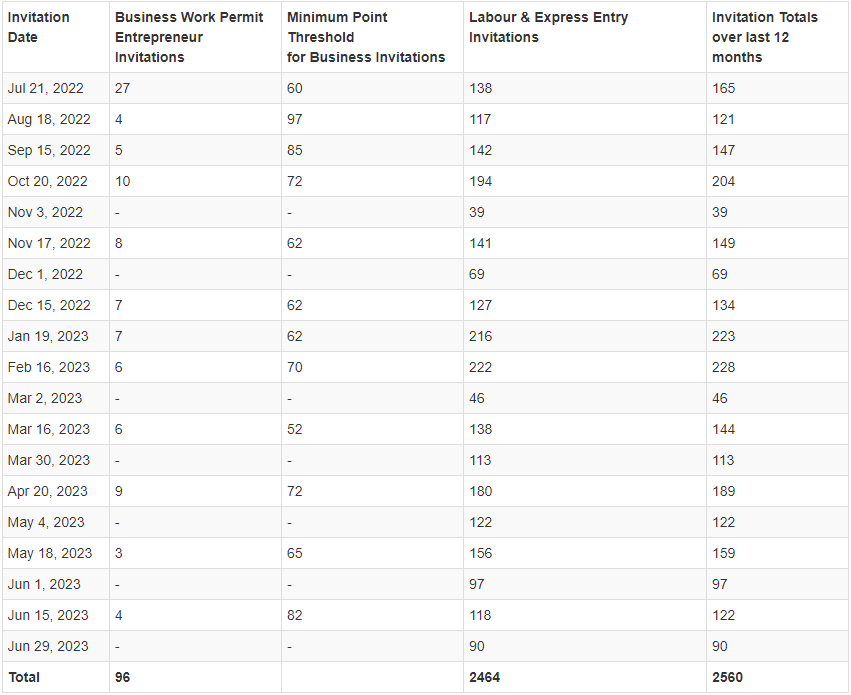Select the Jun 29, 2023 date cell
Viewport: 851px width, 695px height.
(x=48, y=646)
